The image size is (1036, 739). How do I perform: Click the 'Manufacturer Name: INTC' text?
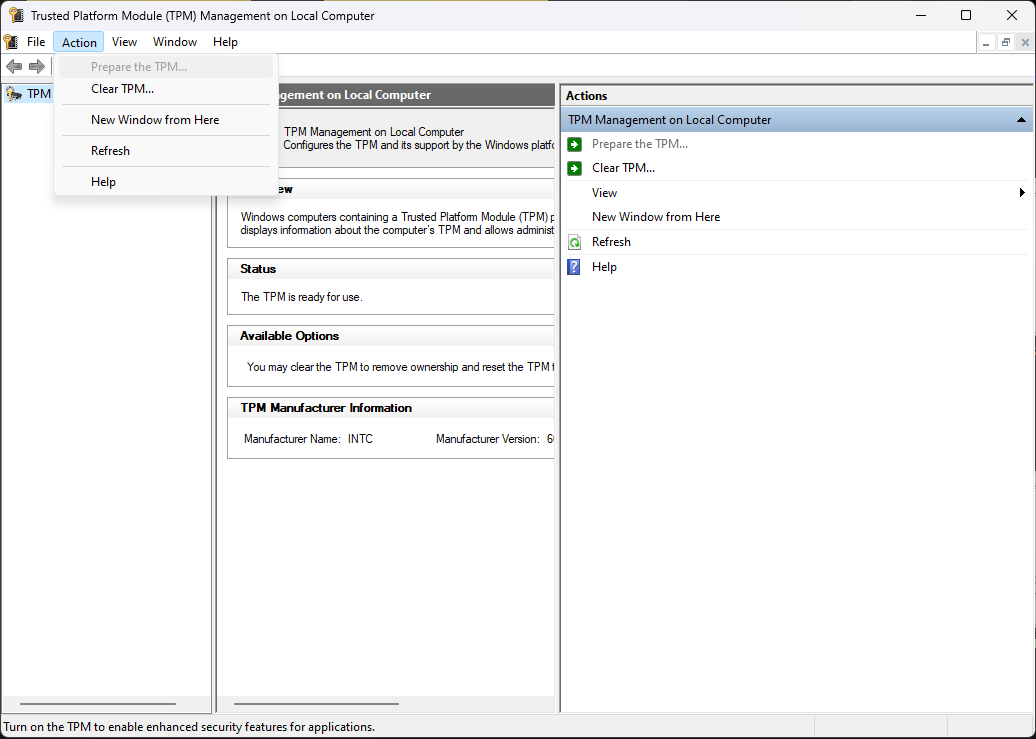click(308, 439)
